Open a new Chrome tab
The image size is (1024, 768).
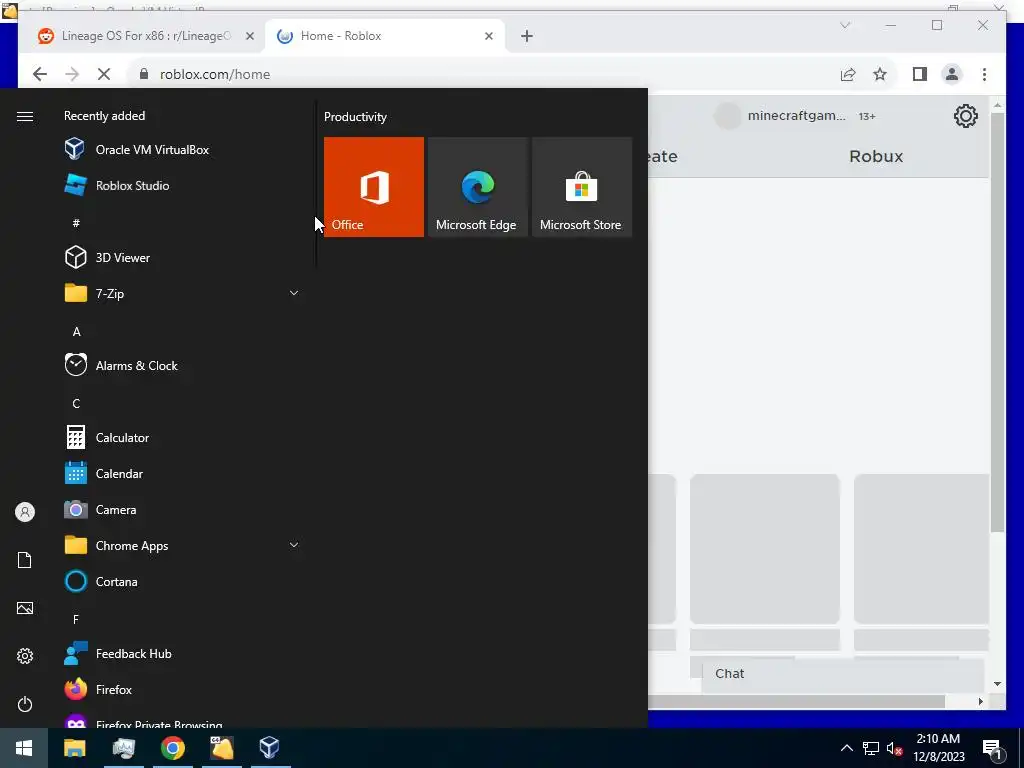click(527, 36)
